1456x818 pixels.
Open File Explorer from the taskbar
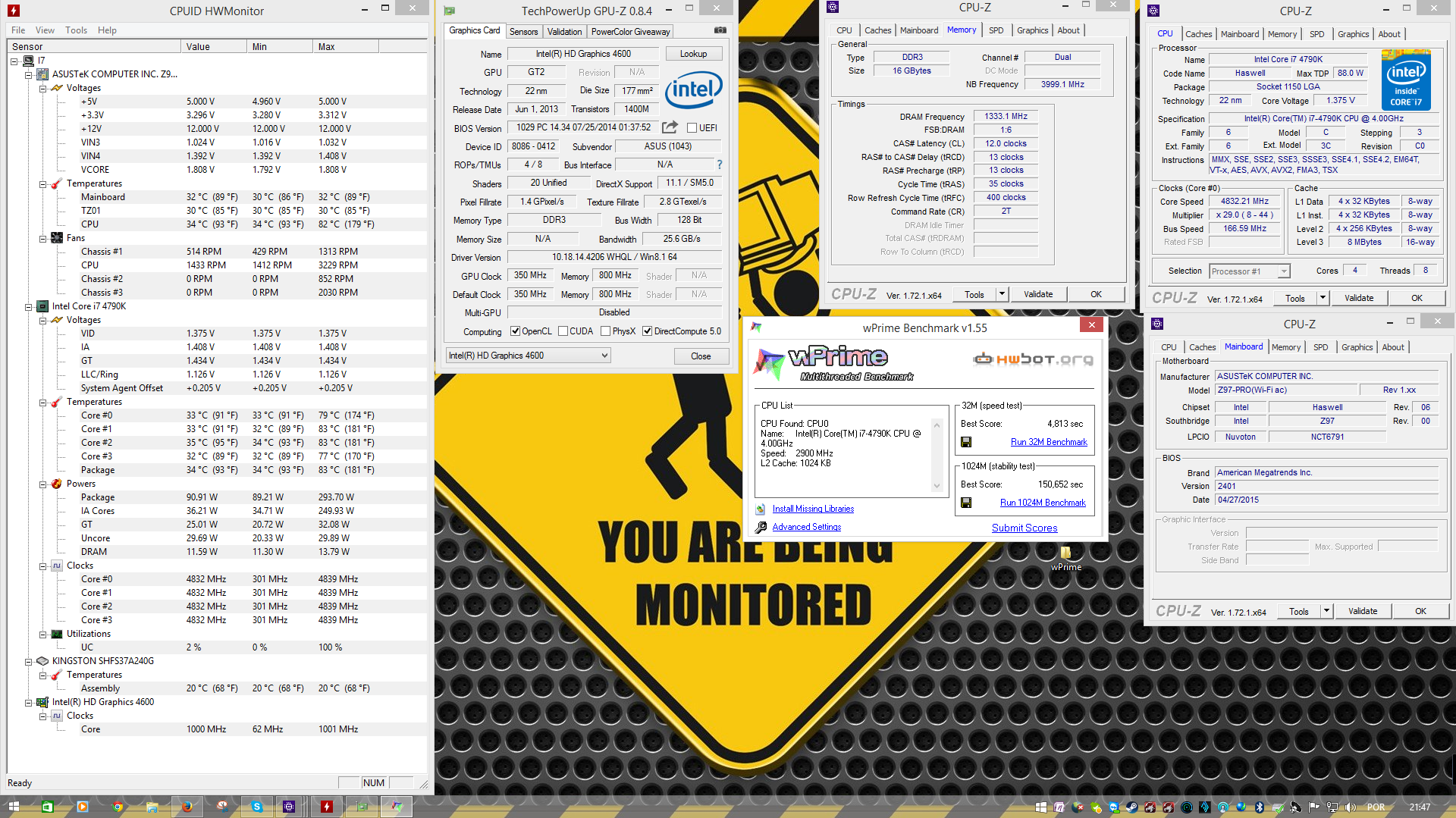[x=152, y=807]
